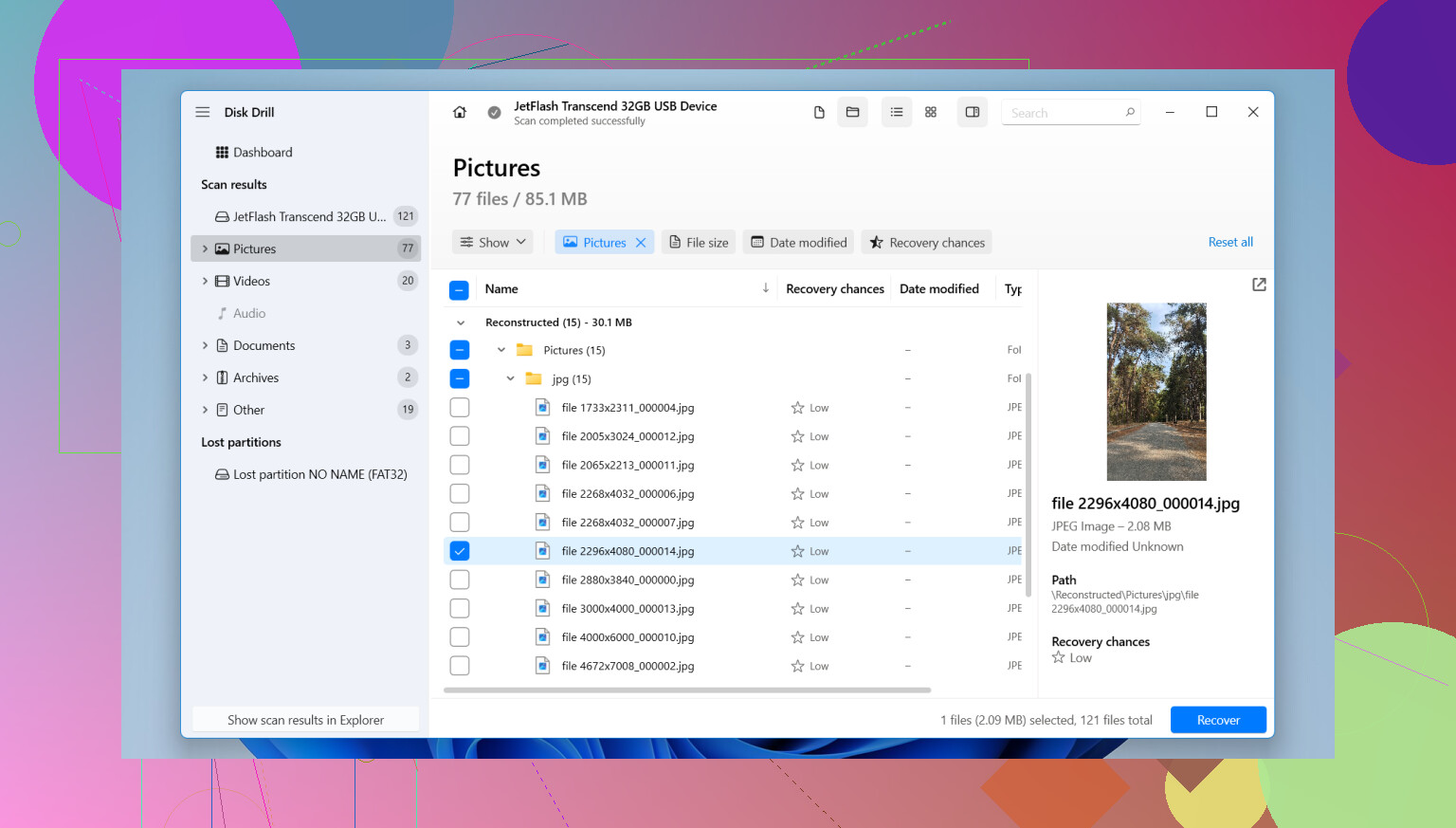The image size is (1456, 828).
Task: Open the Show dropdown filter
Action: 493,243
